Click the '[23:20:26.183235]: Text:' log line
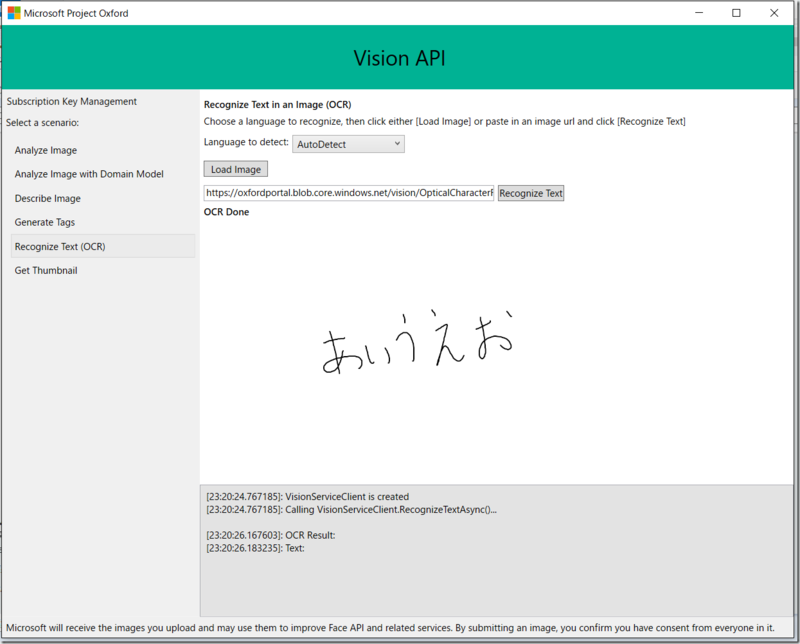The height and width of the screenshot is (644, 800). (255, 548)
